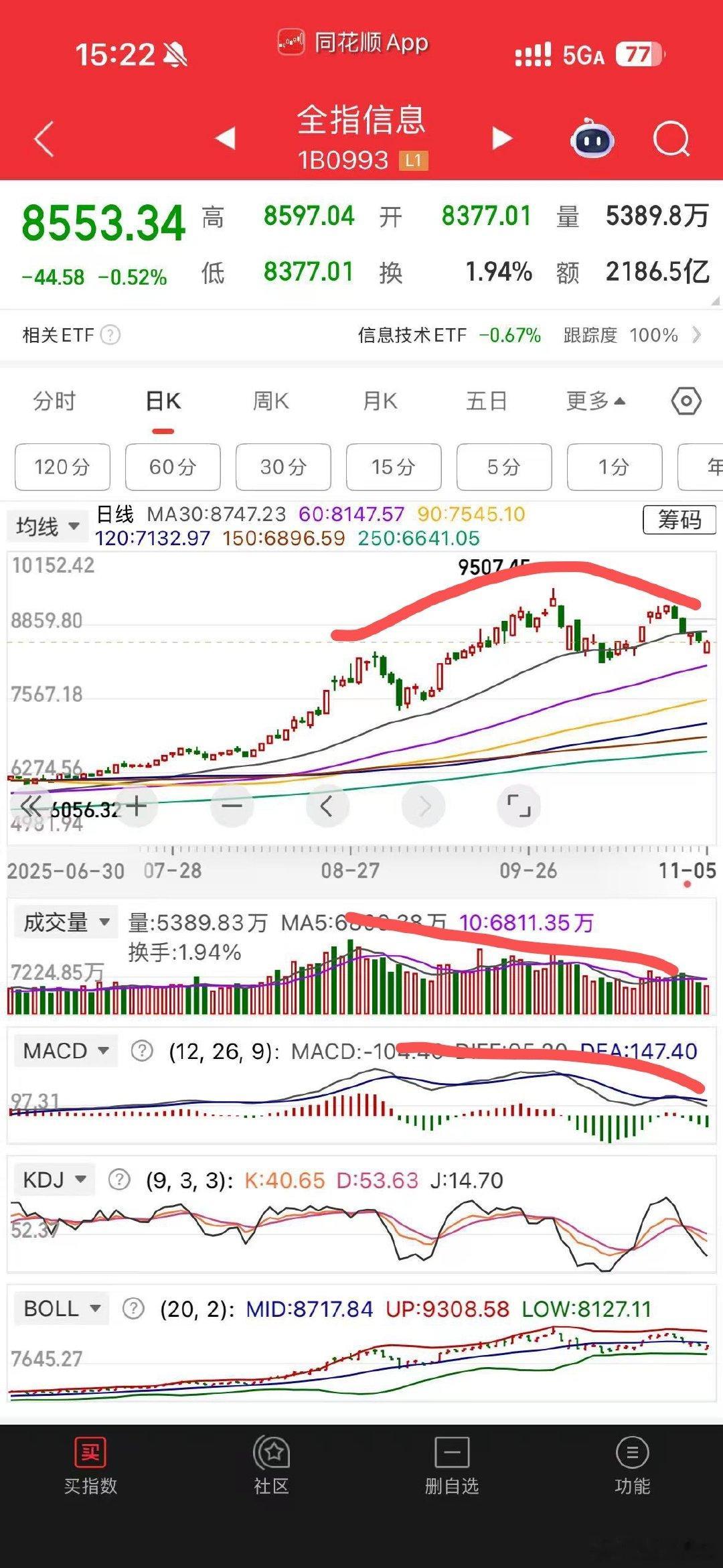Select the 60分 interval button

tap(171, 468)
